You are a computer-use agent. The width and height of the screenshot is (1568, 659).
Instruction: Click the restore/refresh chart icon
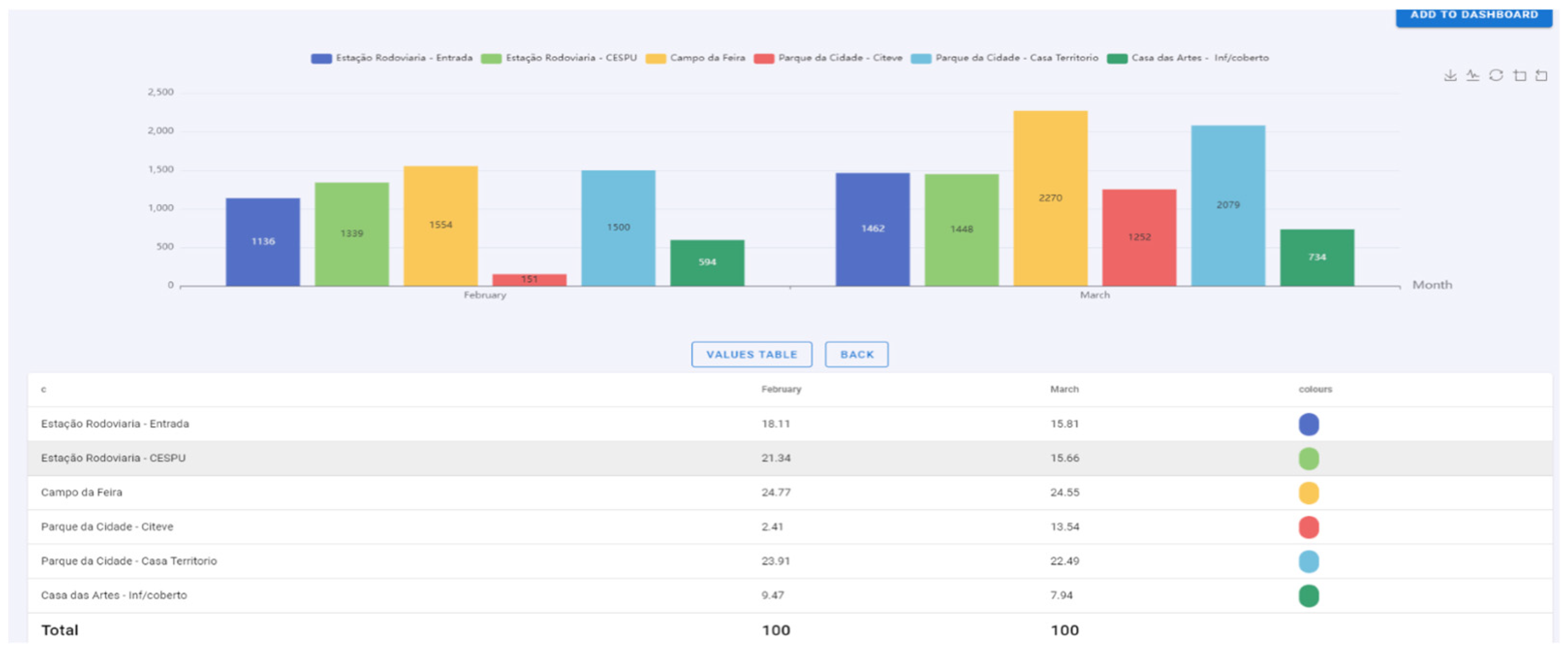1495,76
